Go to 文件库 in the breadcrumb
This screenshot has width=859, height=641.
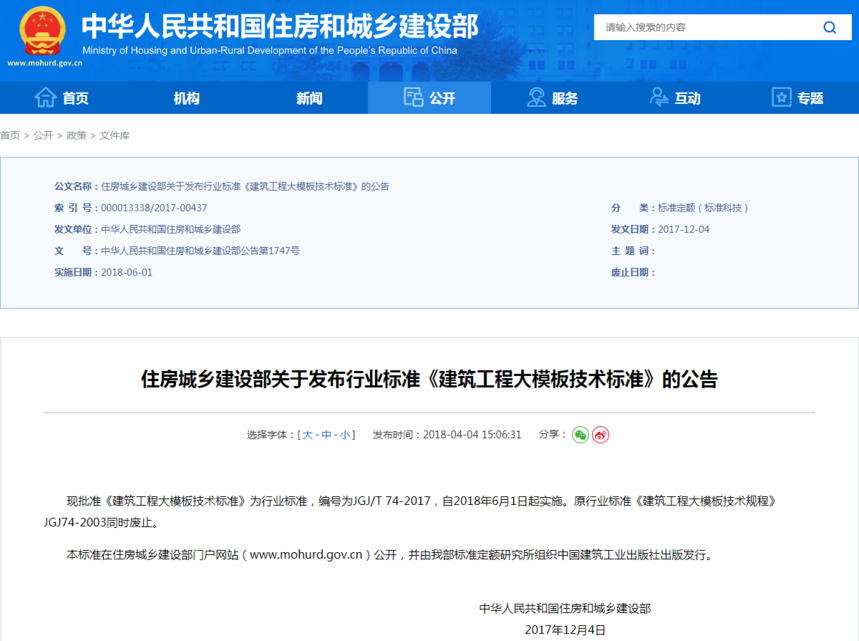tap(114, 135)
